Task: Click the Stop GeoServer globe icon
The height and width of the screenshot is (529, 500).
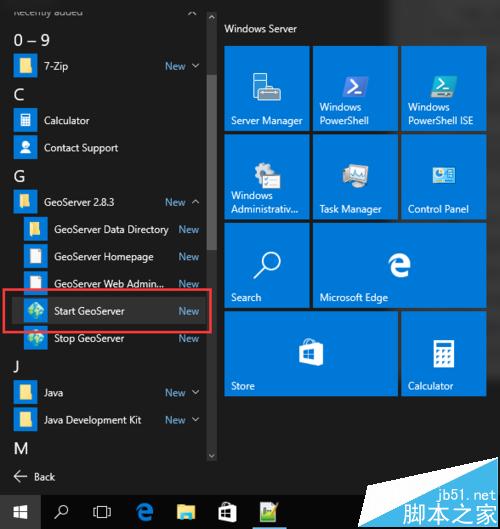Action: coord(35,338)
